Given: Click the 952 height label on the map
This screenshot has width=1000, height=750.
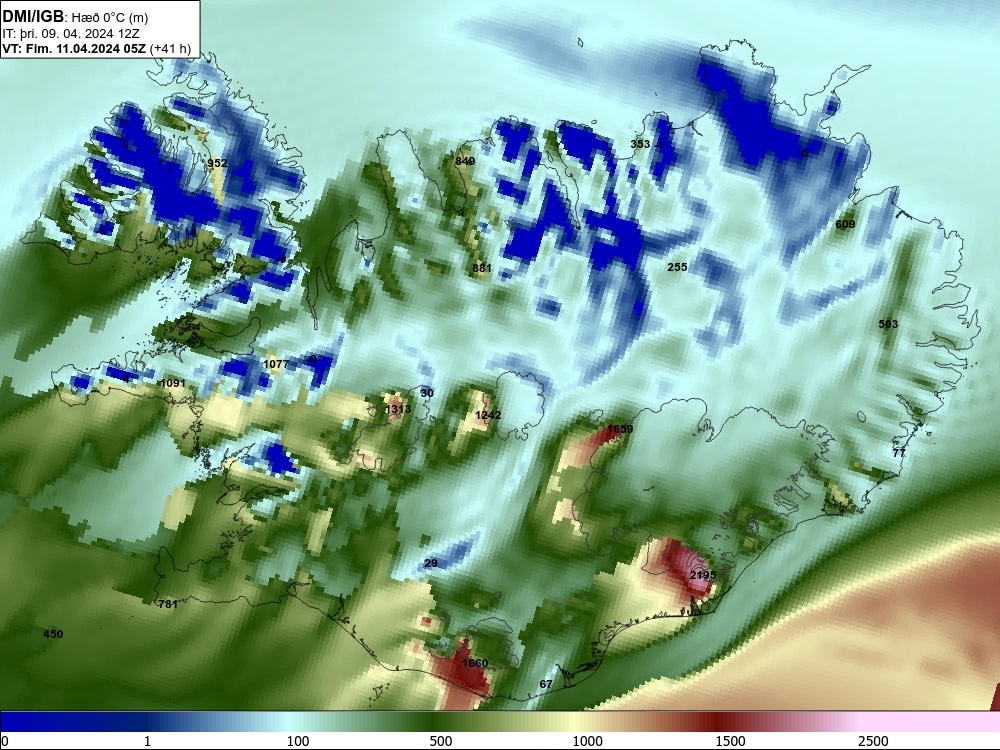Looking at the screenshot, I should (x=217, y=163).
